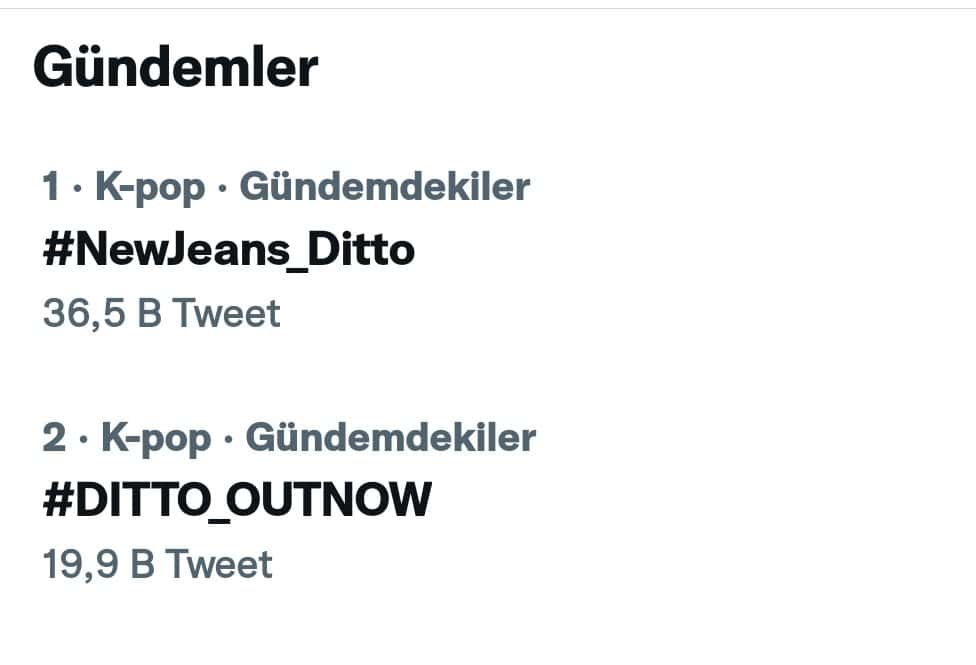Click the 36,5 B figure

point(101,314)
